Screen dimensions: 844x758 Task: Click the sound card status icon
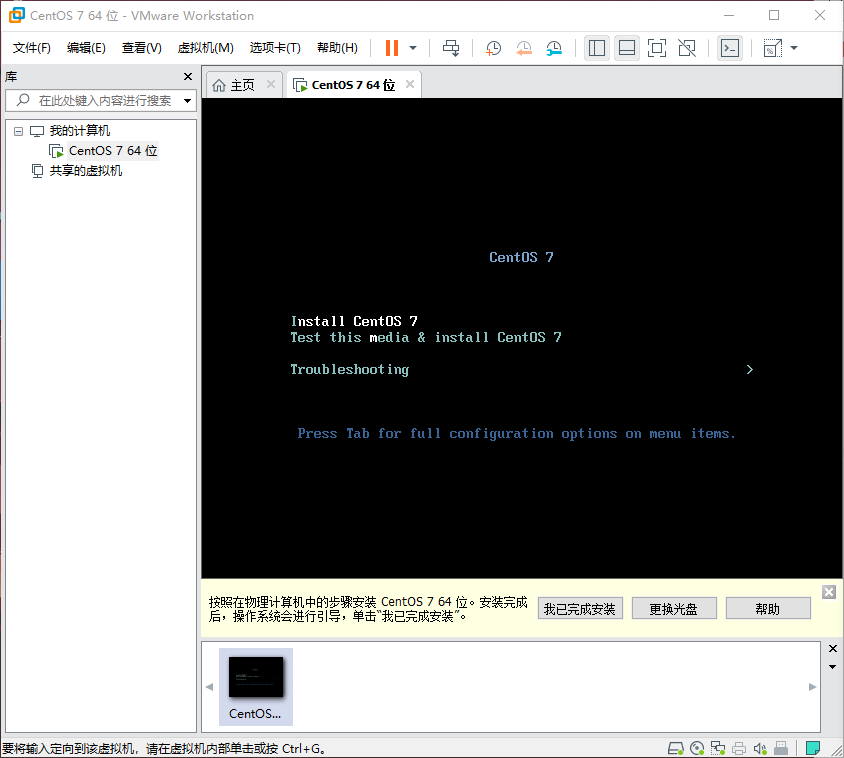(x=759, y=748)
